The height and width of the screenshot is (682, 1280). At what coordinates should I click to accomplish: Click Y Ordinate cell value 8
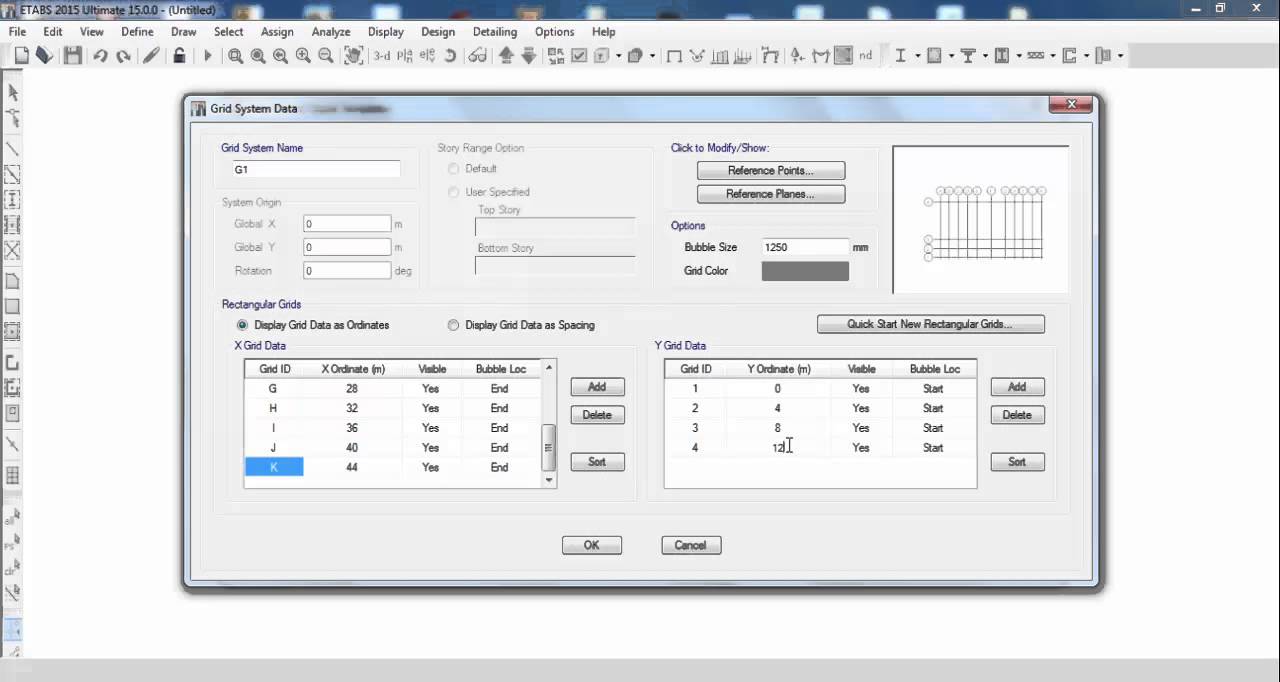(777, 428)
